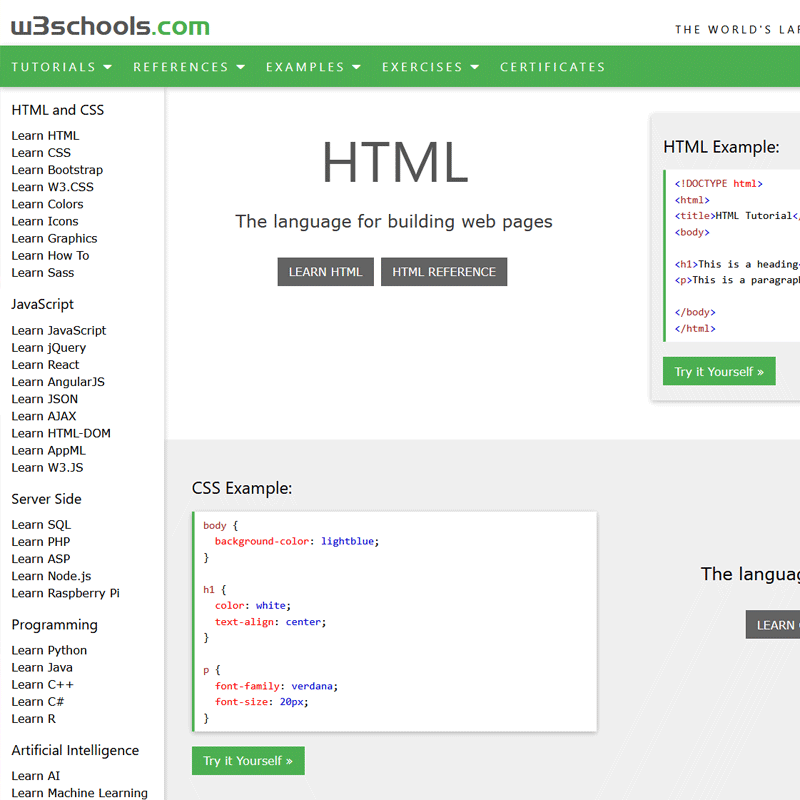The height and width of the screenshot is (800, 800).
Task: Open the Learn Python sidebar link
Action: (x=49, y=650)
